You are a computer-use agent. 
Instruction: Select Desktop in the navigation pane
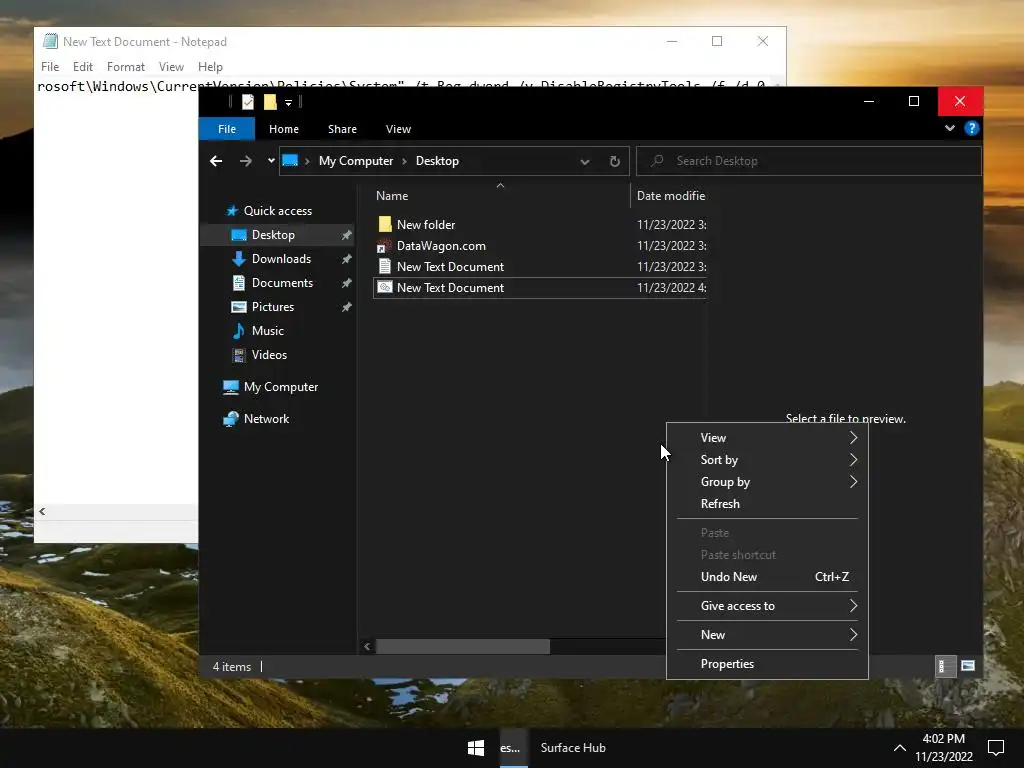(273, 235)
